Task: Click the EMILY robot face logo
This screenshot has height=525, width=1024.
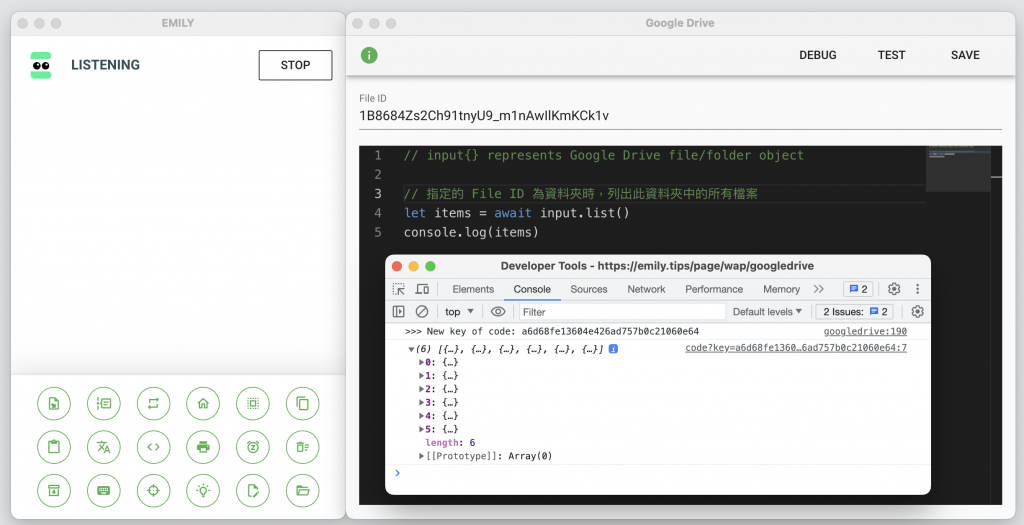Action: pyautogui.click(x=41, y=65)
